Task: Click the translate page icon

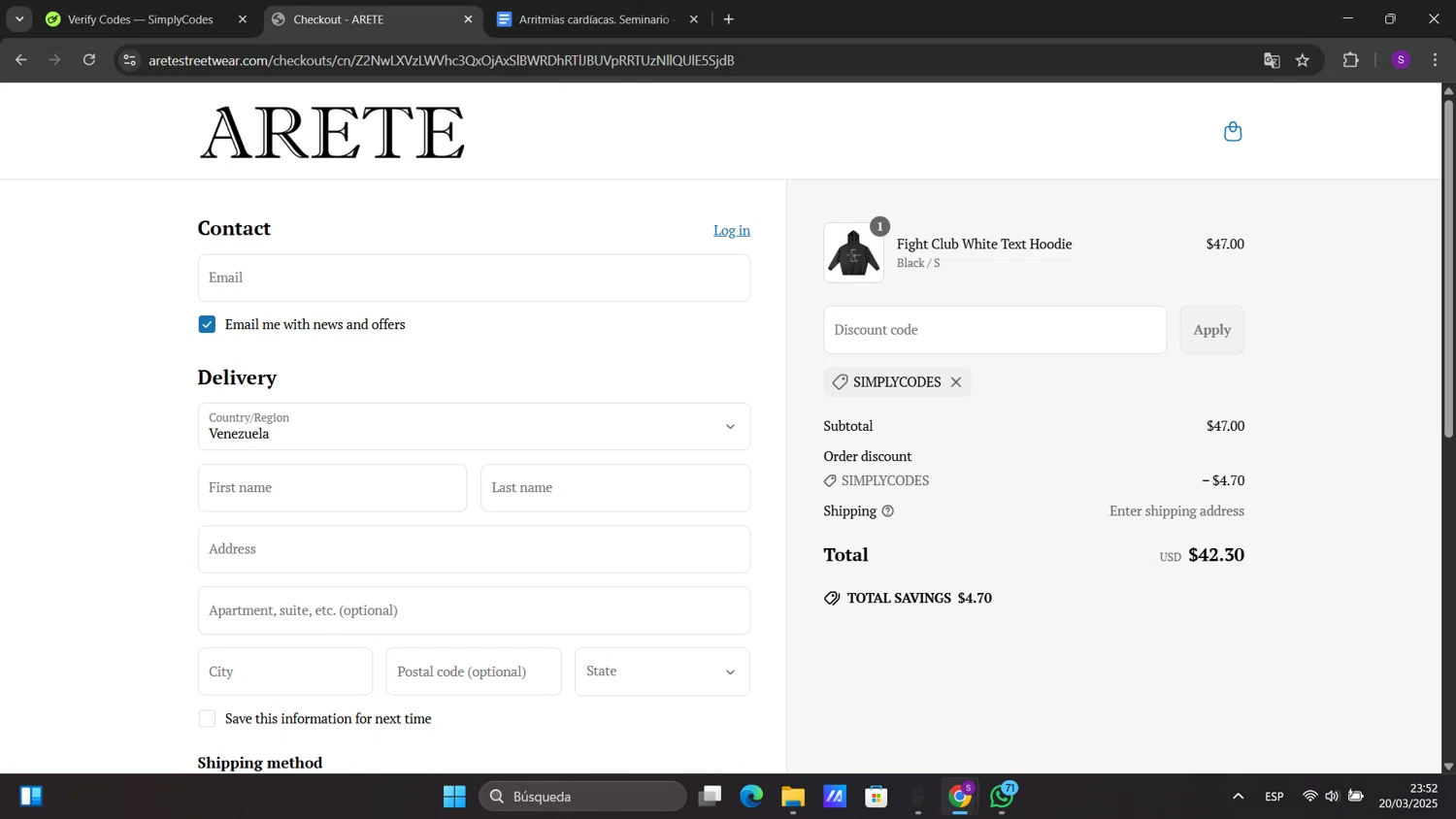Action: coord(1272,60)
